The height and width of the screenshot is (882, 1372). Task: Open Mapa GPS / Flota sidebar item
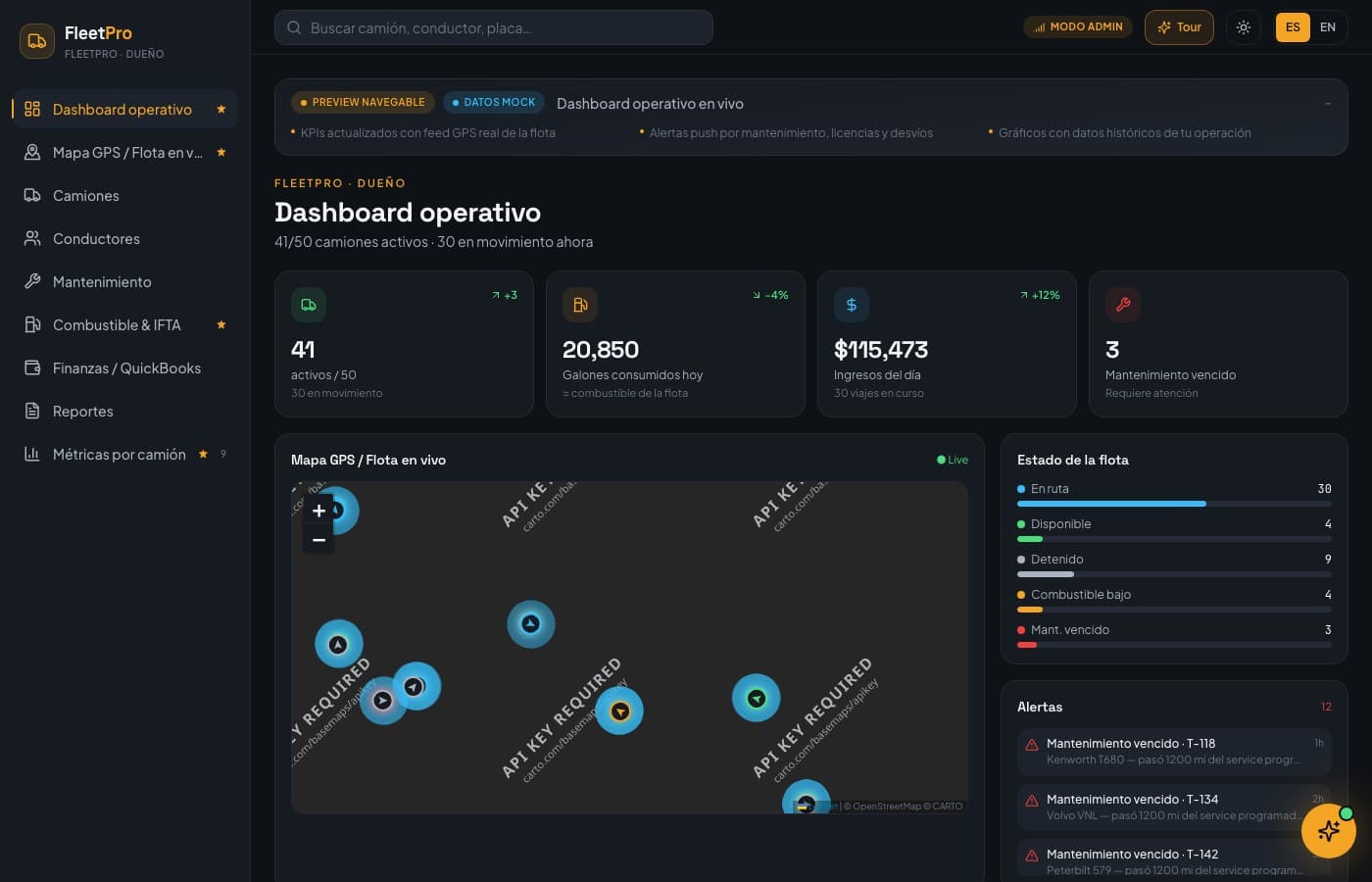(x=124, y=152)
